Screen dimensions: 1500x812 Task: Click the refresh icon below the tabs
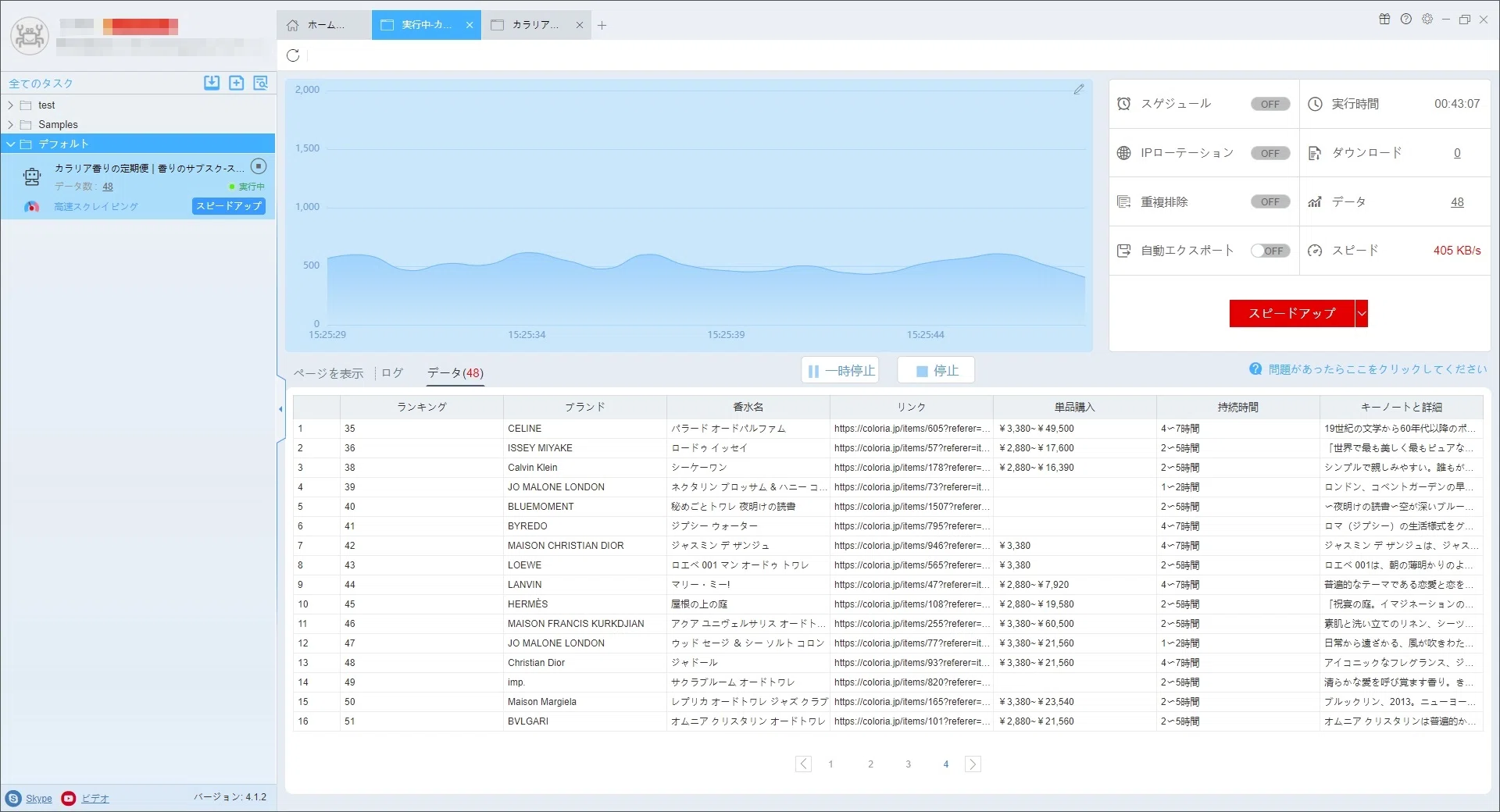click(x=293, y=55)
